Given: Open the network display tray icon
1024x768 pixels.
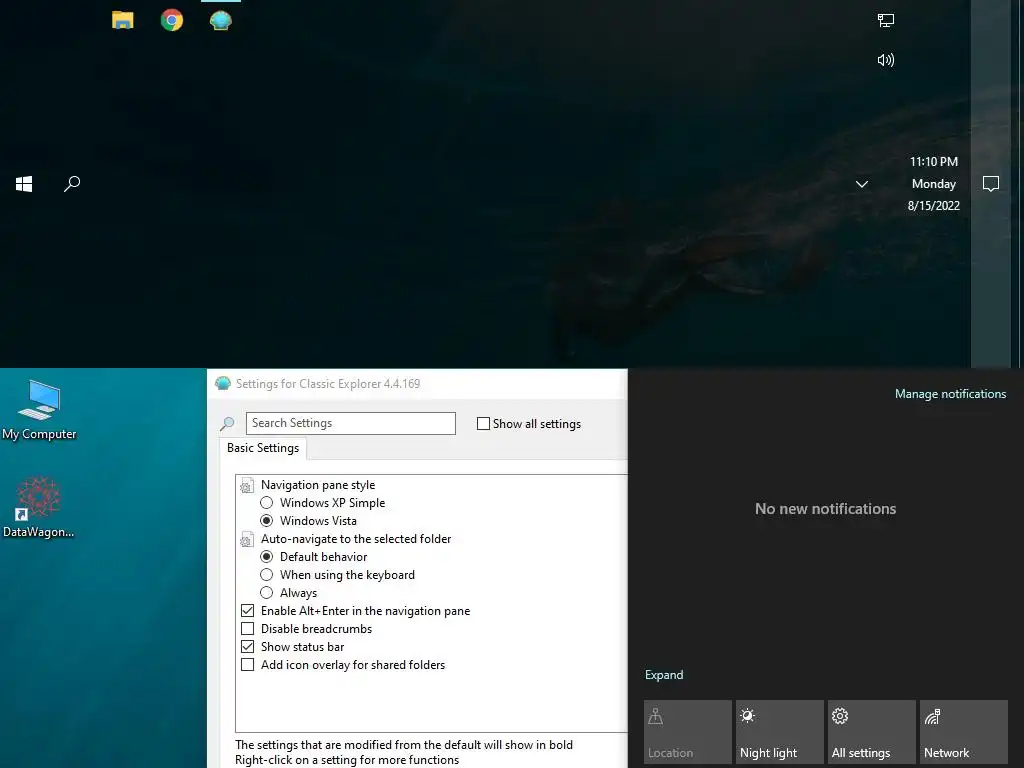Looking at the screenshot, I should [x=886, y=20].
